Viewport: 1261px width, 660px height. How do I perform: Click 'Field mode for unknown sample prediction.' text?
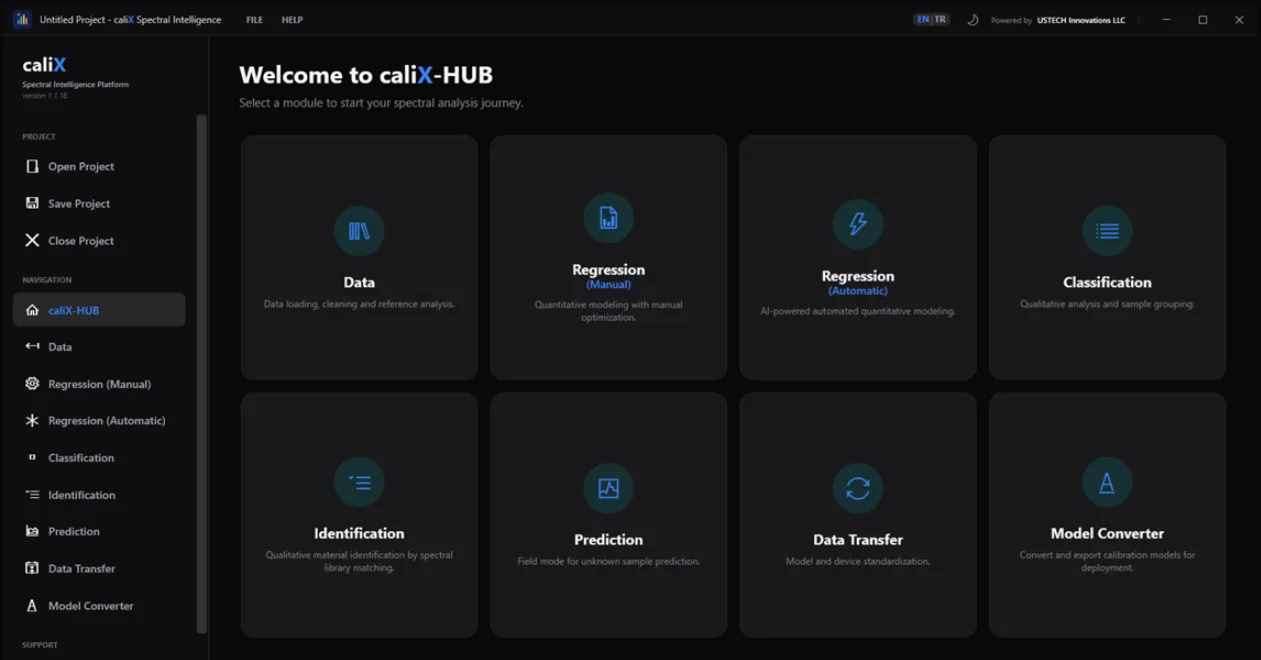[x=608, y=562]
